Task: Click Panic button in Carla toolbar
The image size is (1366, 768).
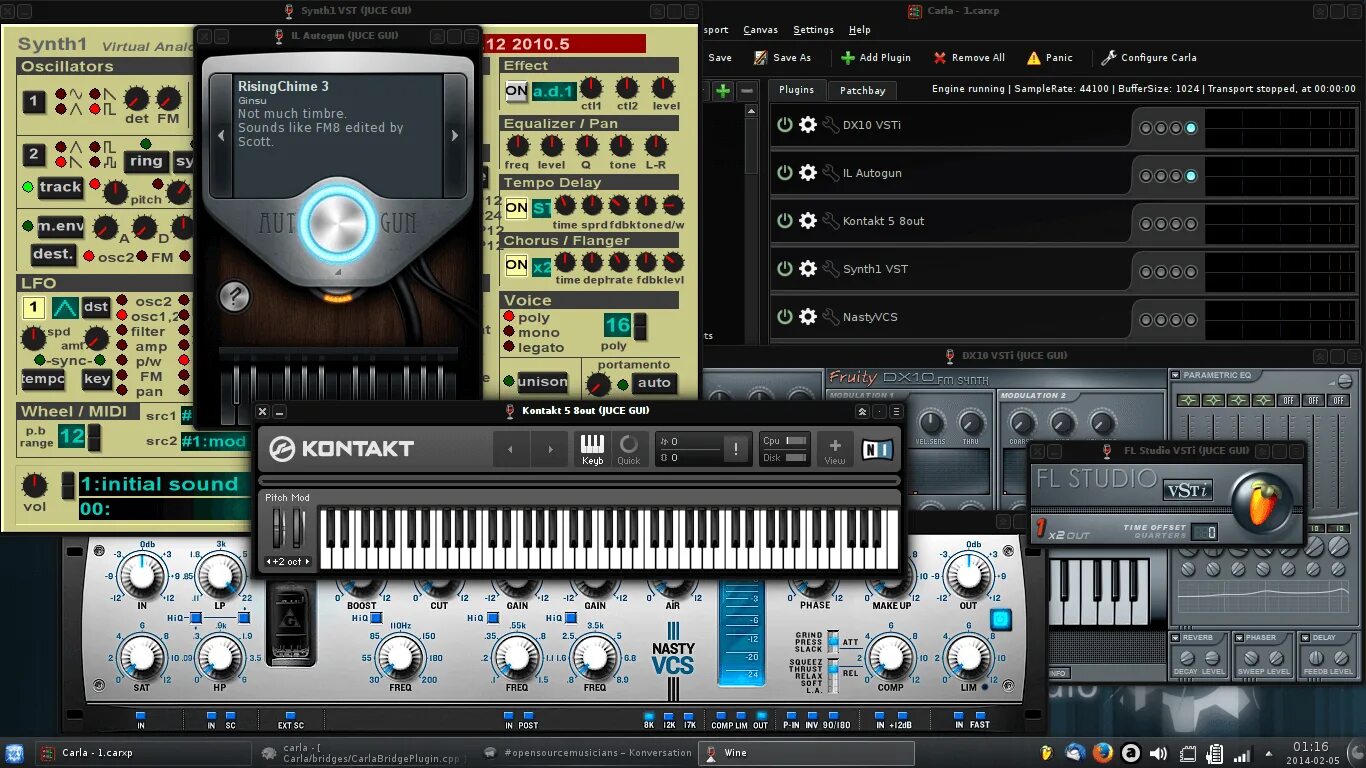Action: [1050, 58]
